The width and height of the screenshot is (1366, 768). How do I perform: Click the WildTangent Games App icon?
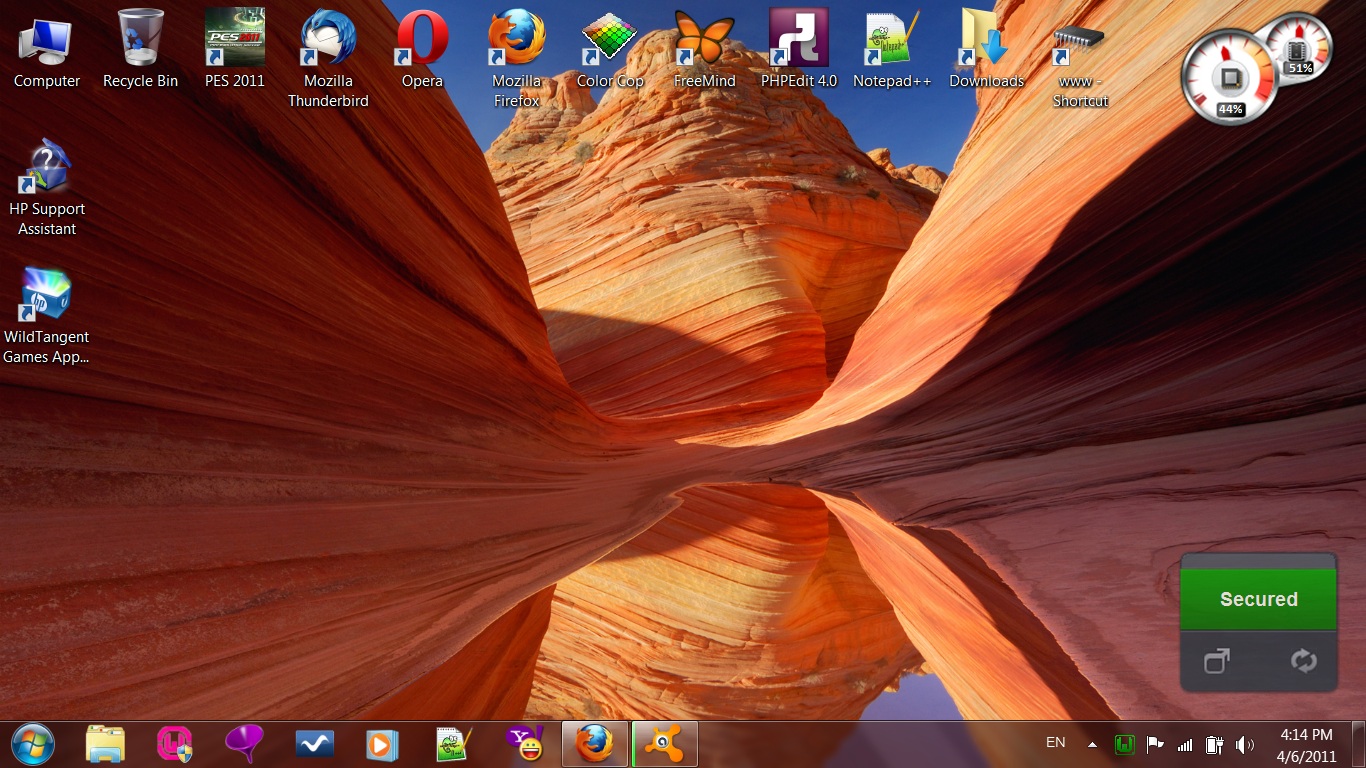(x=46, y=297)
